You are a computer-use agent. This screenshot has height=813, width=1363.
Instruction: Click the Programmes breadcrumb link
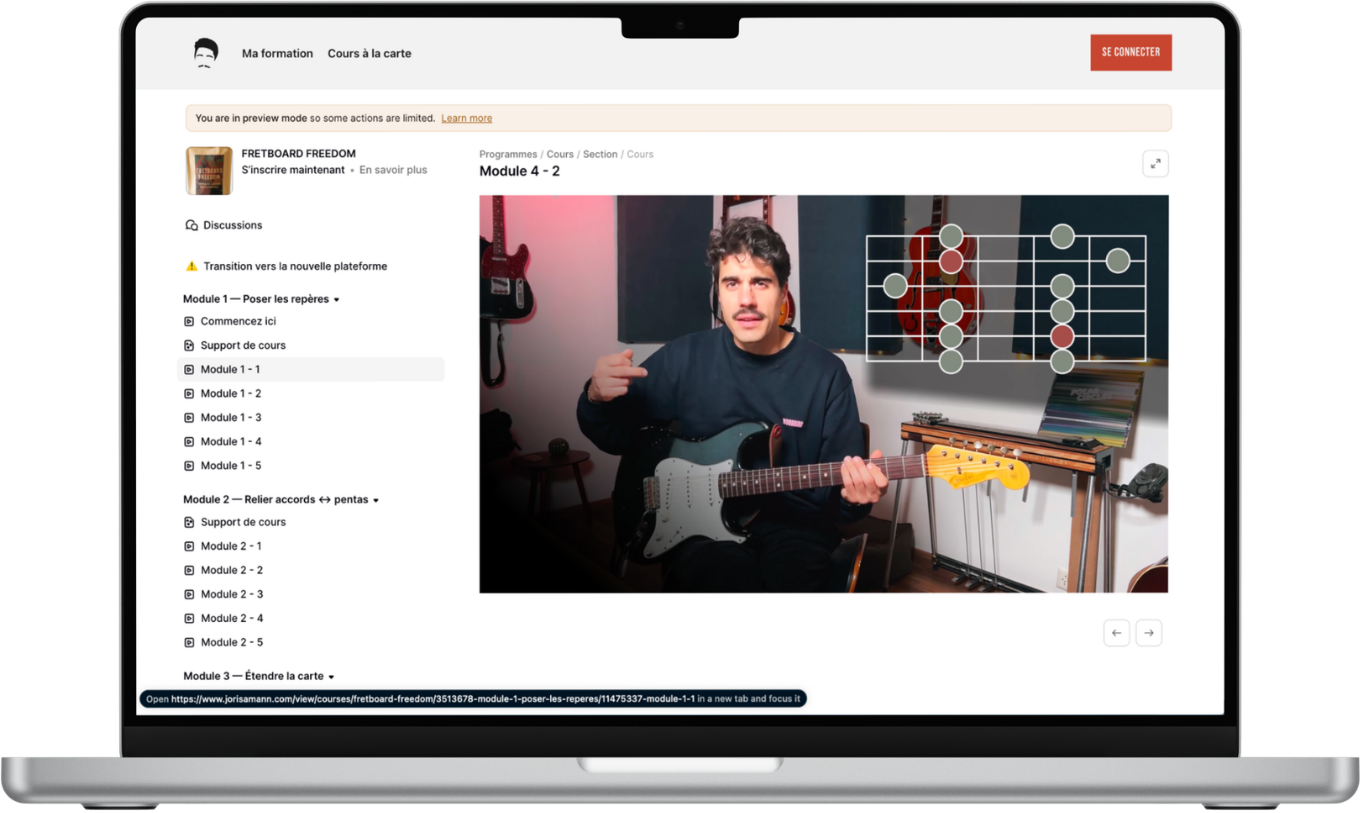508,154
